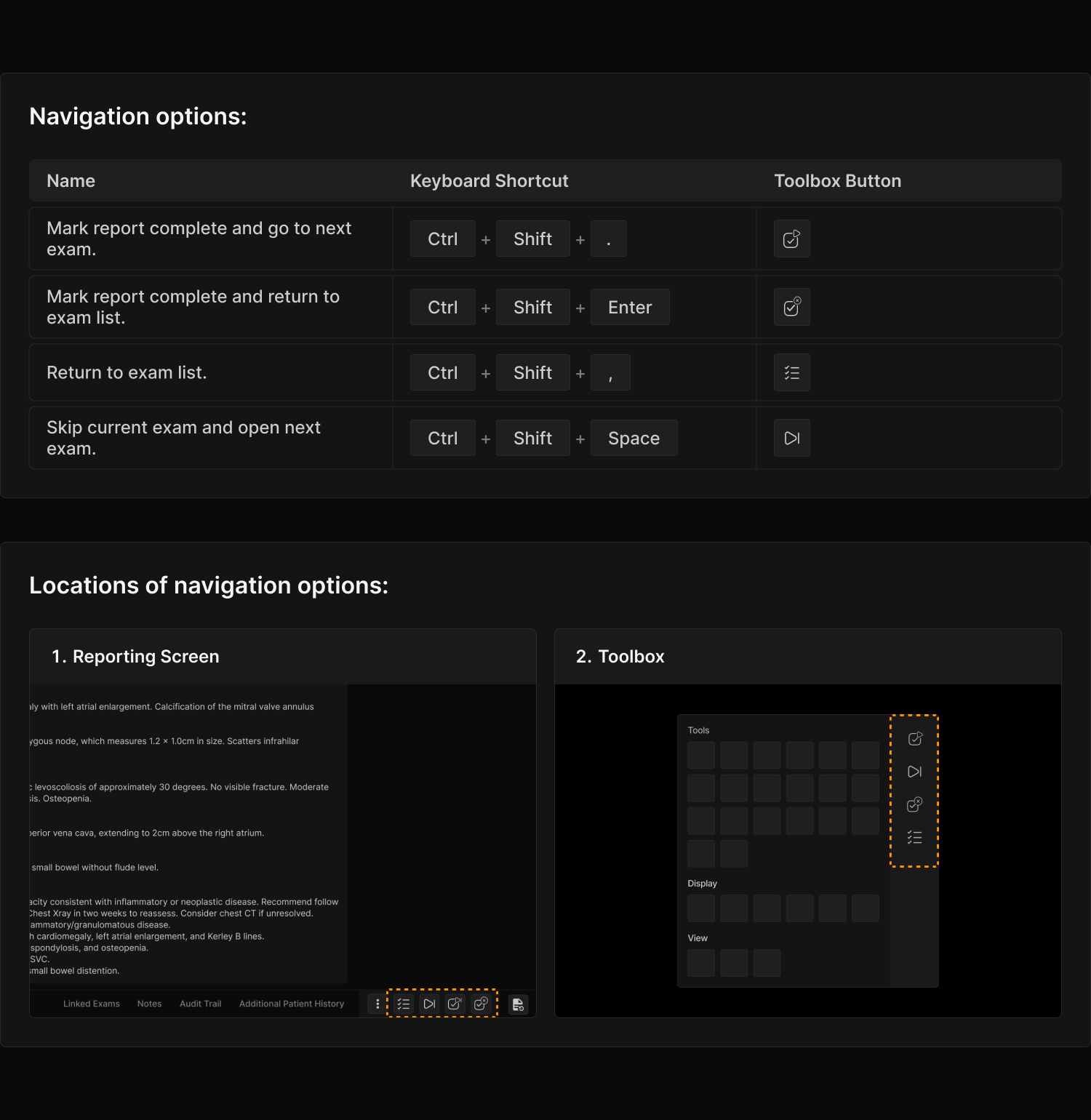1091x1120 pixels.
Task: Click report line mentioning 'small bowel without flude level'
Action: tap(95, 868)
